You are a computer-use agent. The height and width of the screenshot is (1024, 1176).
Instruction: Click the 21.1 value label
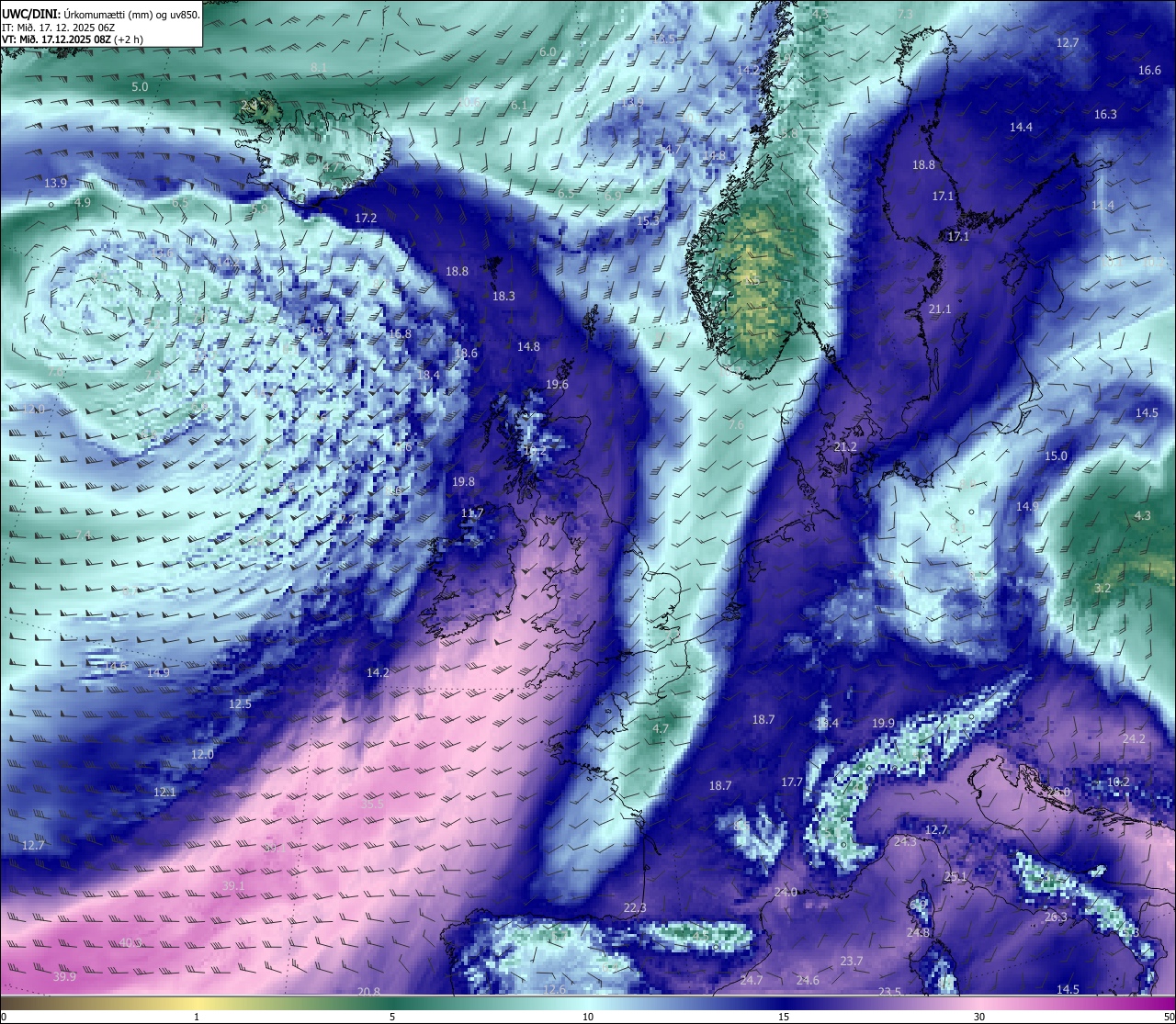click(x=940, y=309)
